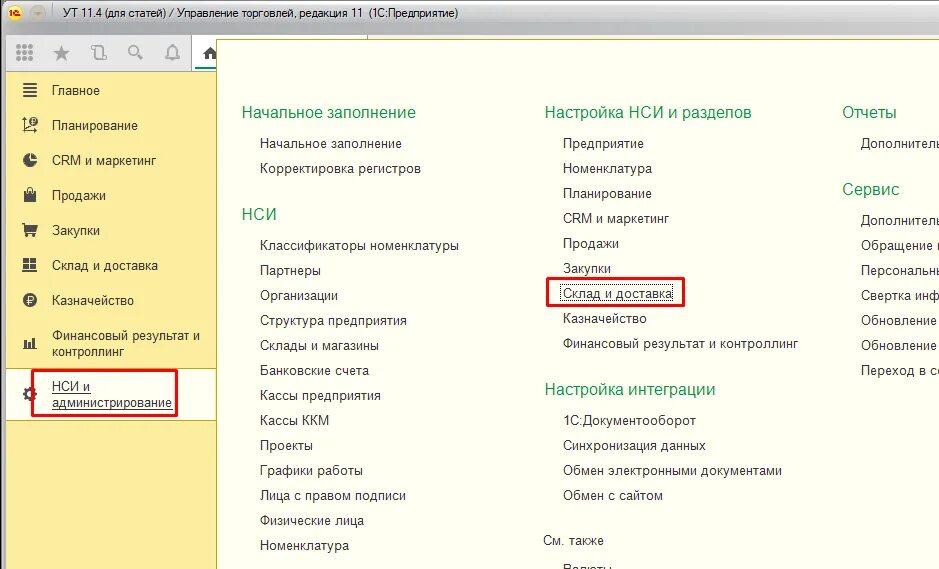Open Физические лица

[311, 521]
